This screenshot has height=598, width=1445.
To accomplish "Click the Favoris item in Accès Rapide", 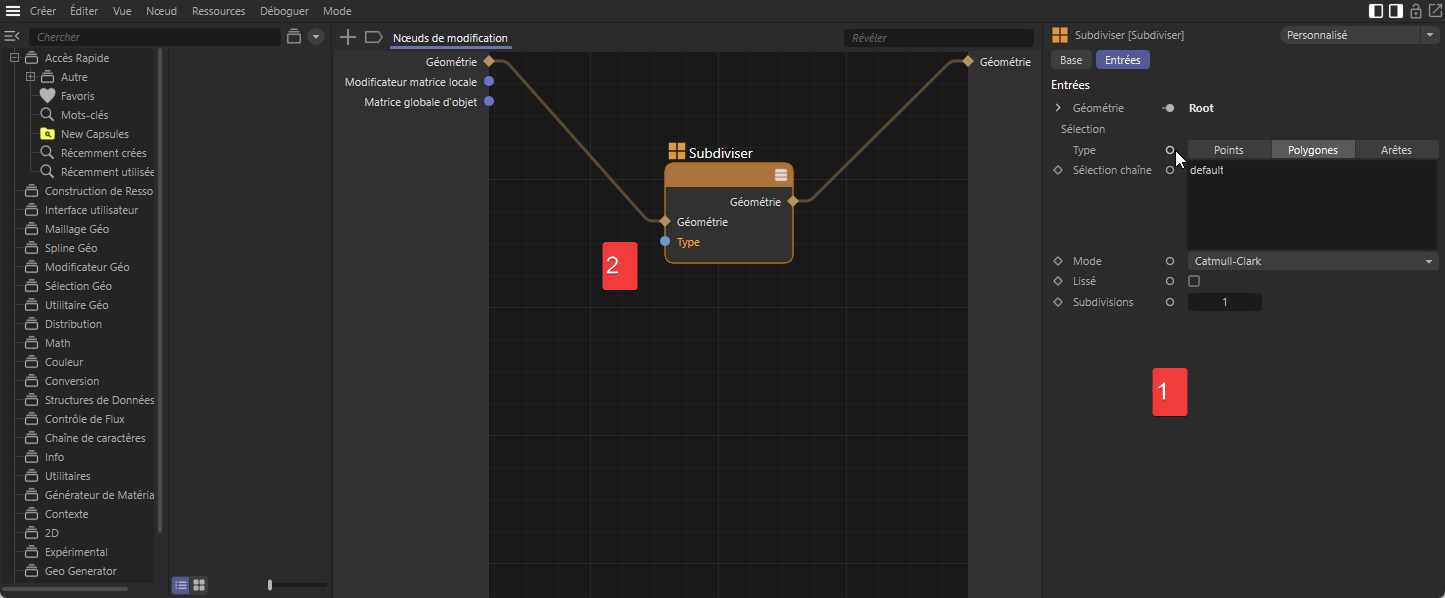I will coord(77,96).
